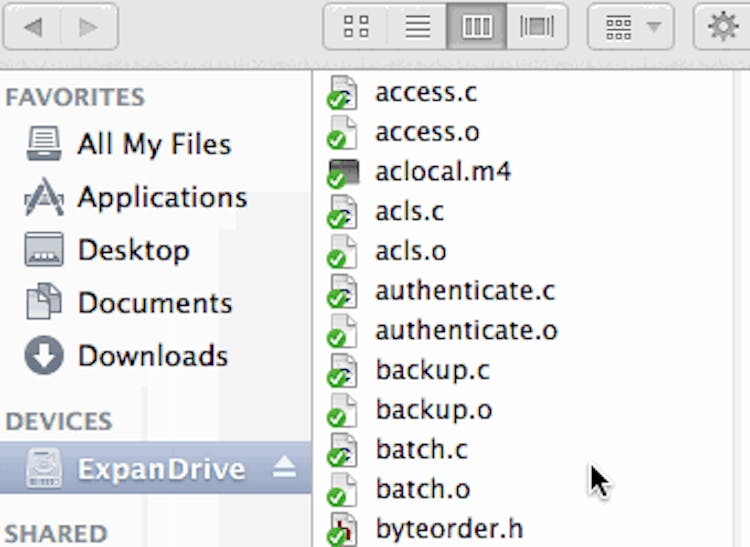Click the access.c file icon
Screen dimensions: 750x547
(342, 93)
